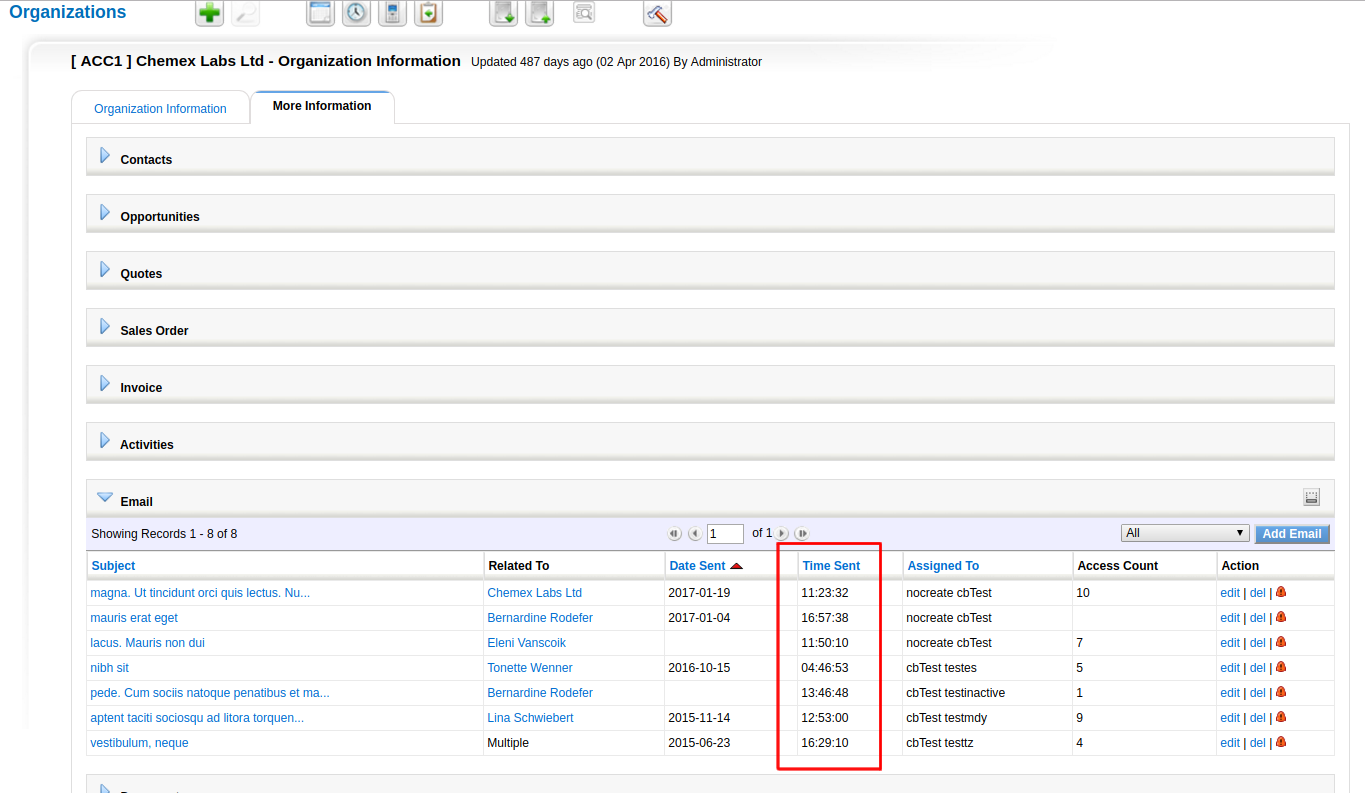Click the green plus Create Organization icon
This screenshot has height=793, width=1365.
tap(210, 13)
